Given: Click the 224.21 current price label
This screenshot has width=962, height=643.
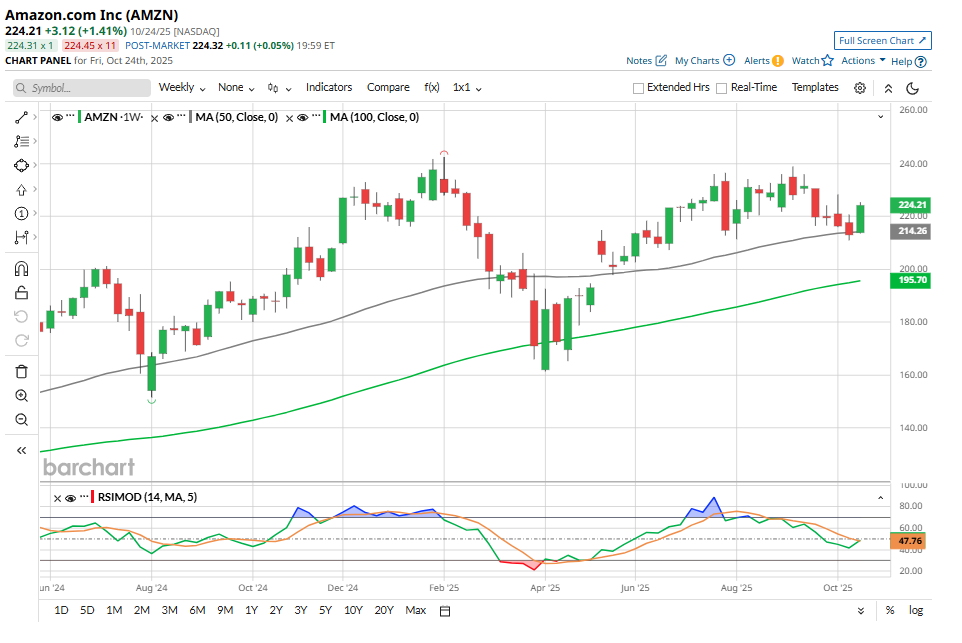Looking at the screenshot, I should 910,205.
